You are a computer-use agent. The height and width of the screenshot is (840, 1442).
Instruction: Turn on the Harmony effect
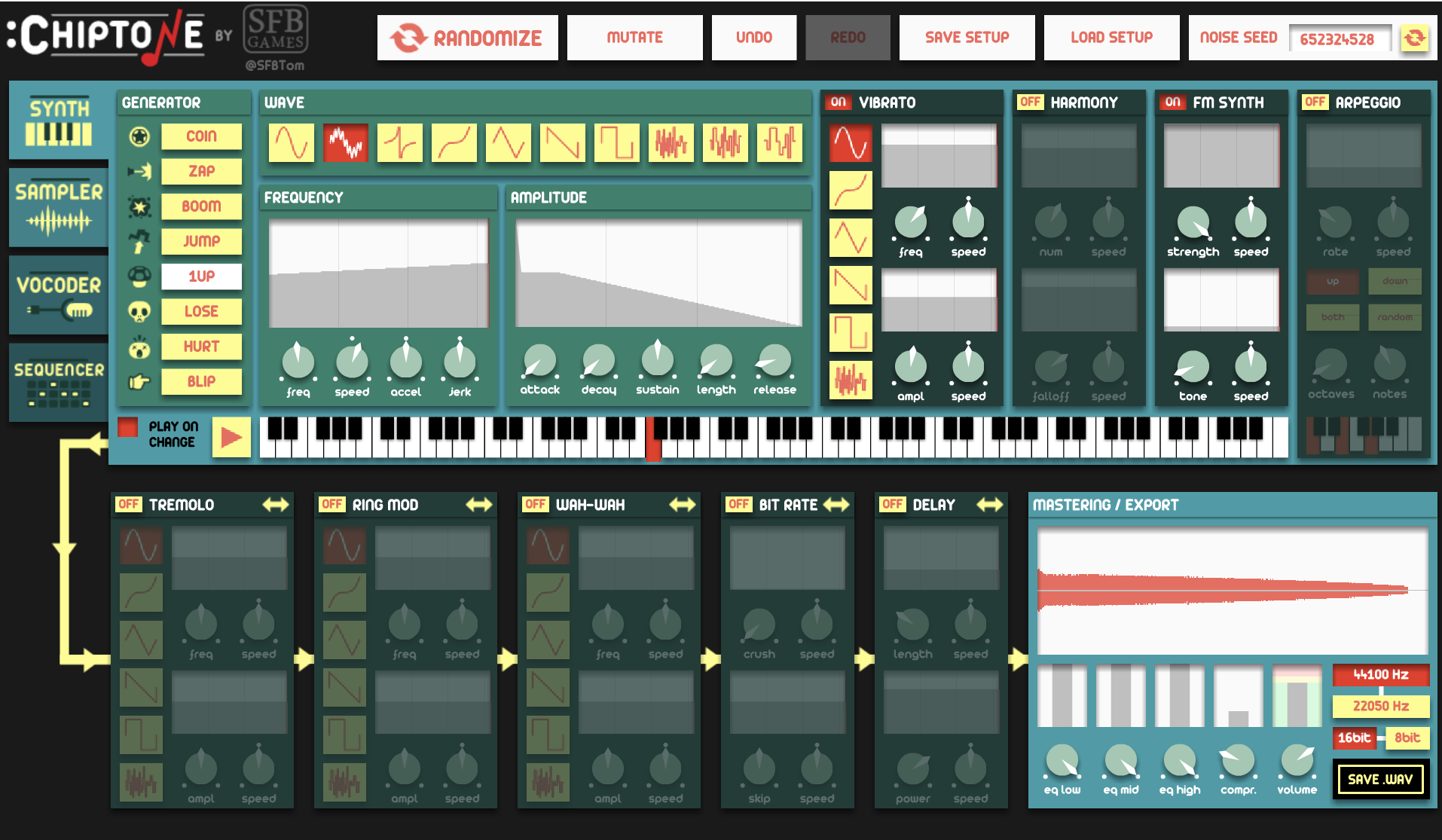pos(1030,102)
